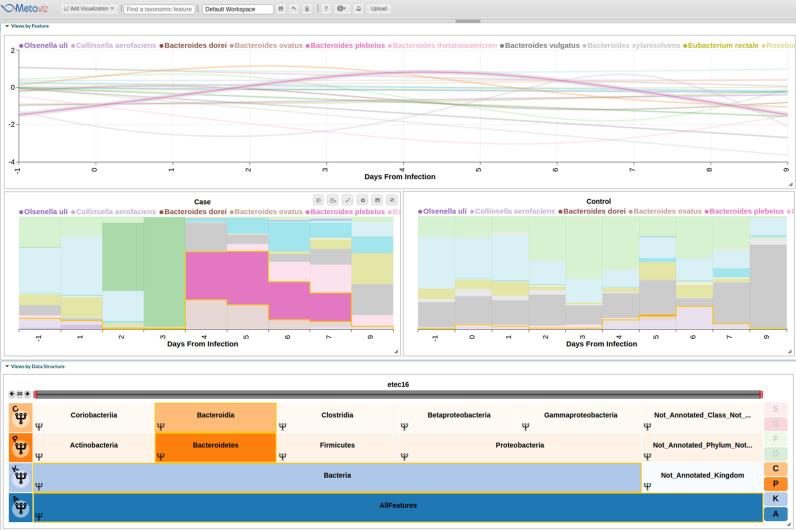
Task: Click Phylum level row icon in tree
Action: [20, 447]
